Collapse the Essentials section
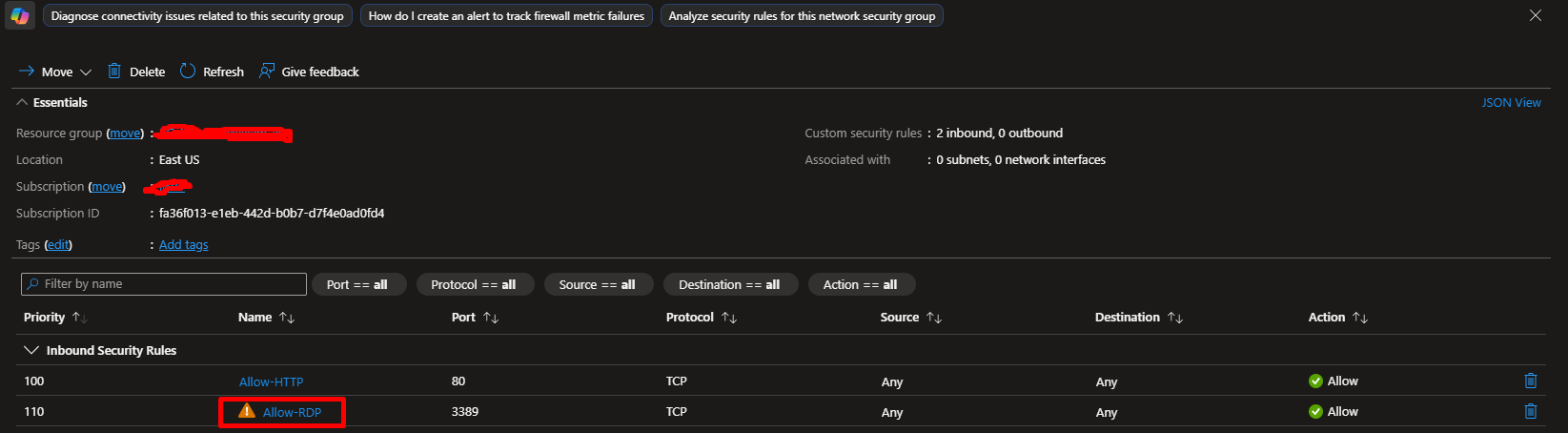This screenshot has height=433, width=1568. coord(51,102)
